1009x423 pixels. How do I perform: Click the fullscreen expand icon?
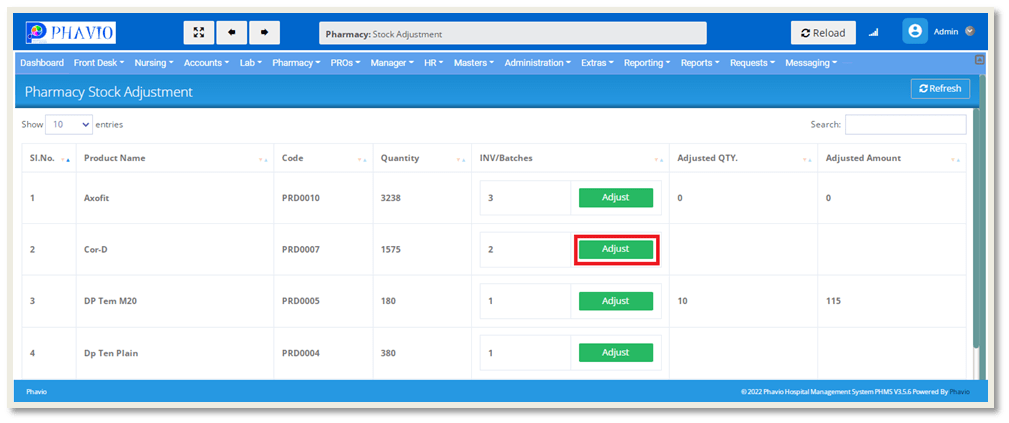[198, 32]
